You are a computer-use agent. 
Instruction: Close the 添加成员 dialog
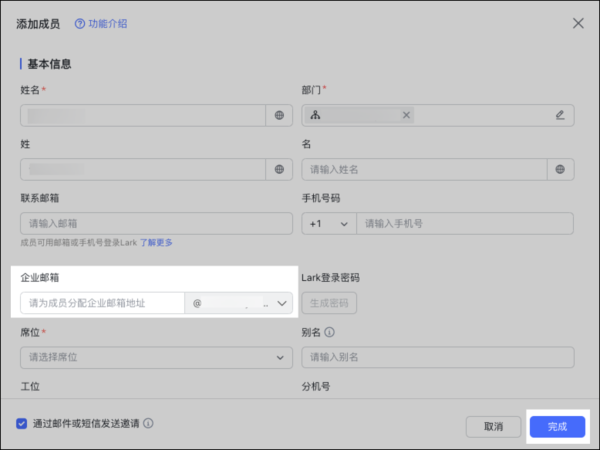click(x=577, y=23)
